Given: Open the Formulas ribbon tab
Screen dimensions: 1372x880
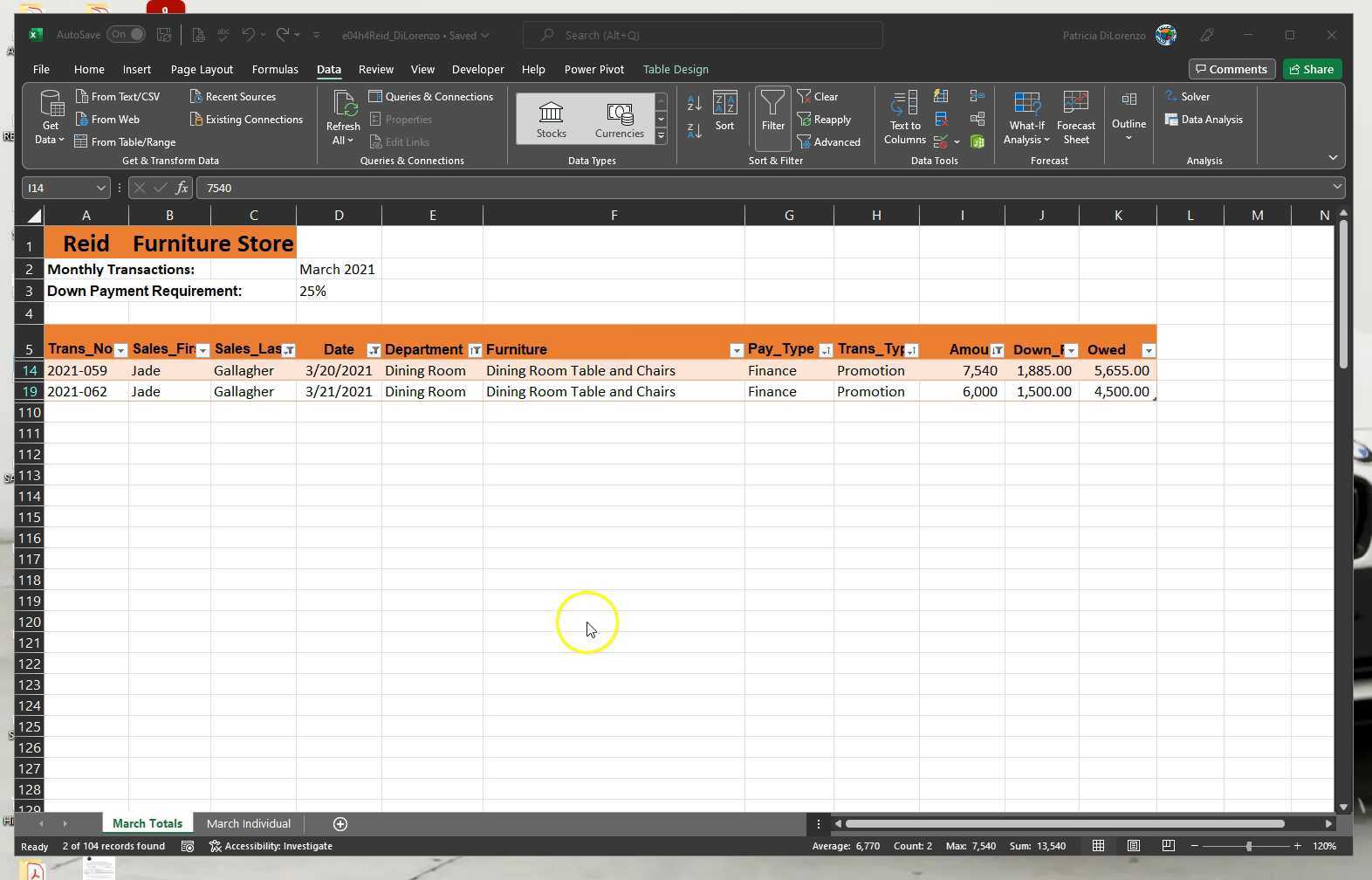Looking at the screenshot, I should [x=275, y=69].
